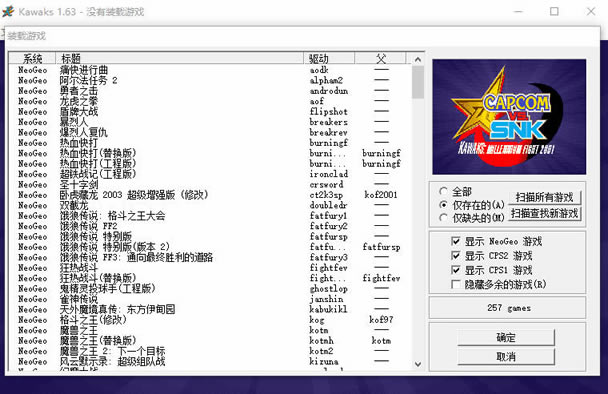Click the vertical scrollbar thumb of game list
Screen dimensions: 608x394
[418, 82]
